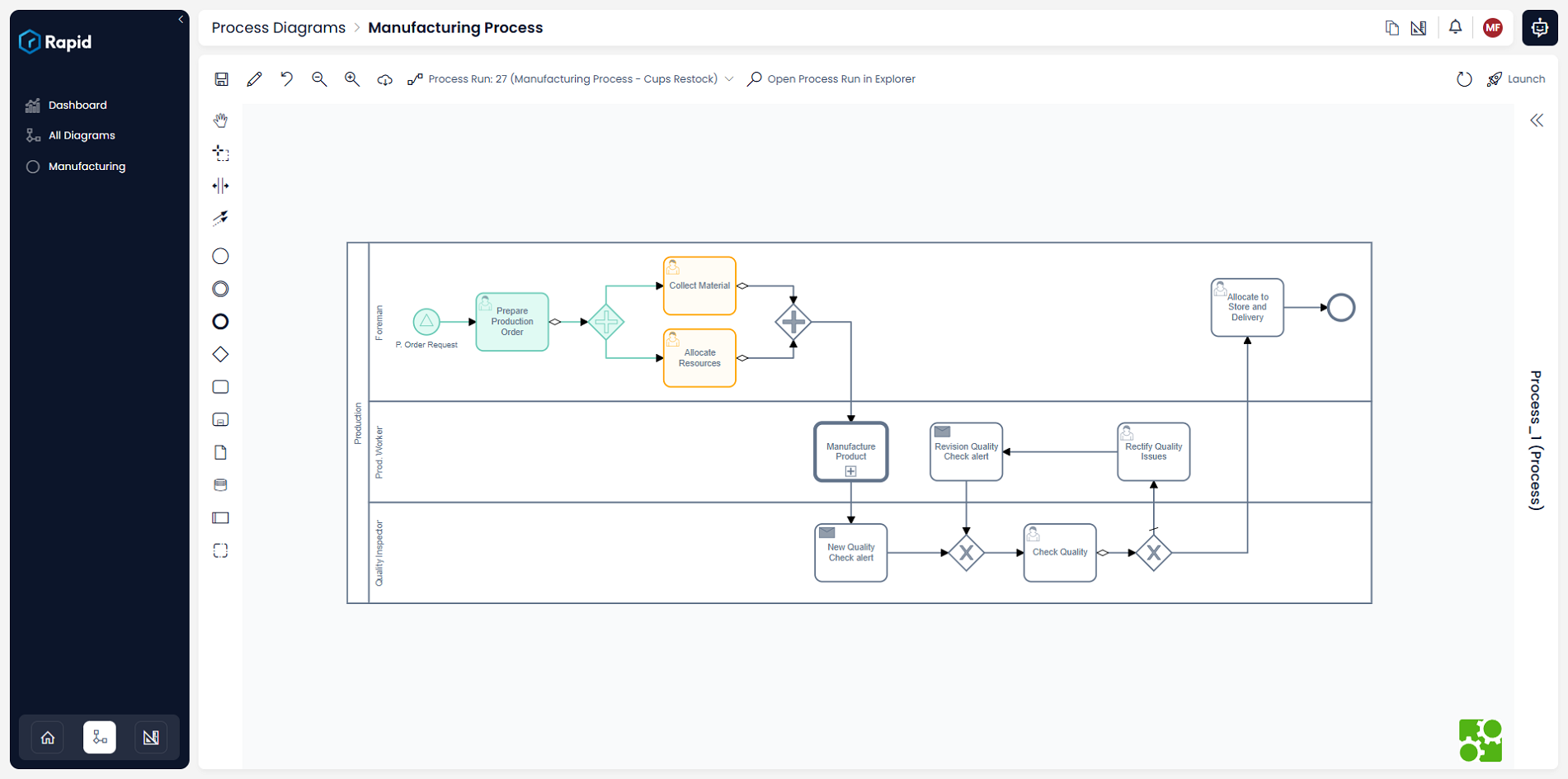Save the diagram with the floppy disk icon
1568x779 pixels.
(221, 79)
